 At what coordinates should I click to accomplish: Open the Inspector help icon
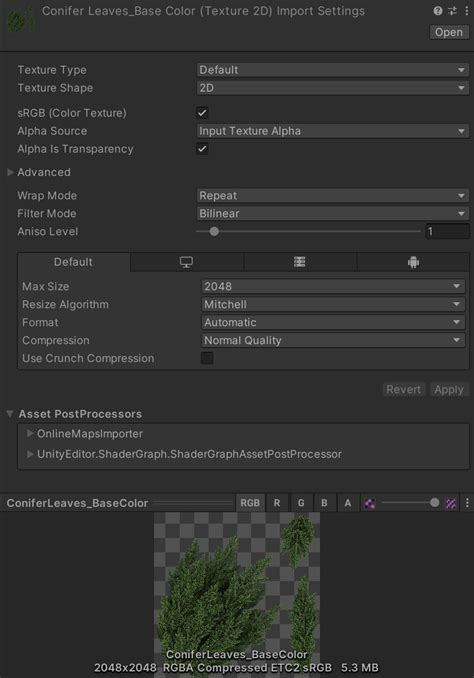click(438, 11)
